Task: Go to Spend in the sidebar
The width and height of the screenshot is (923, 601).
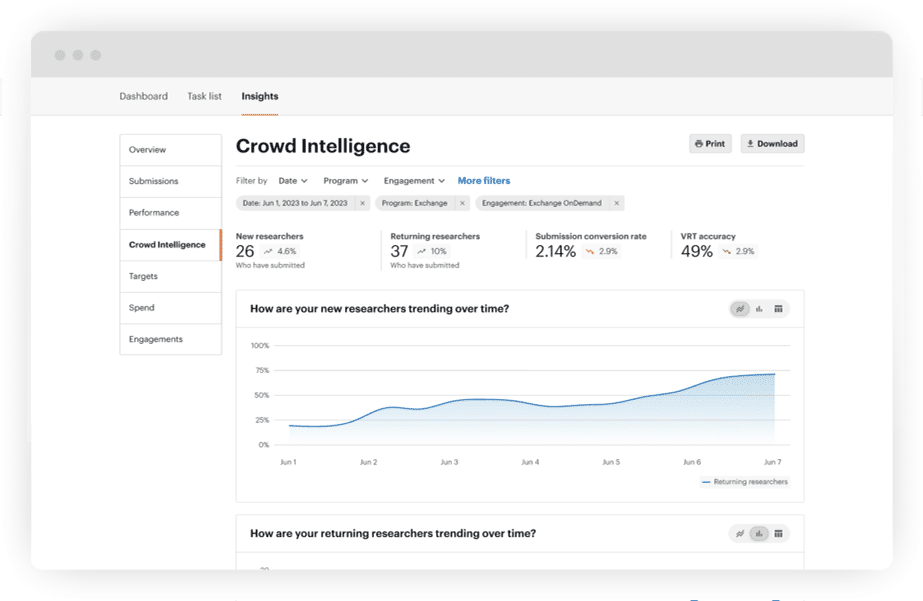Action: tap(142, 308)
